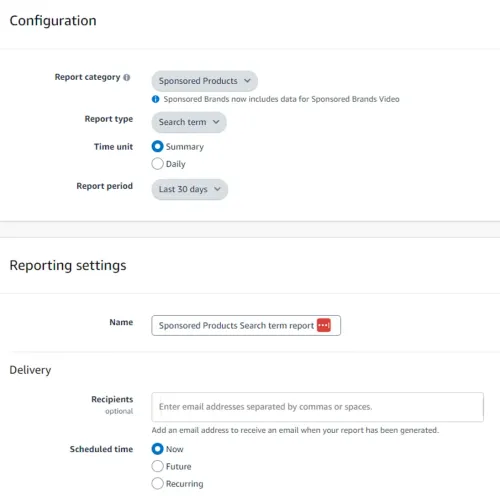Click the Report period label

(105, 186)
